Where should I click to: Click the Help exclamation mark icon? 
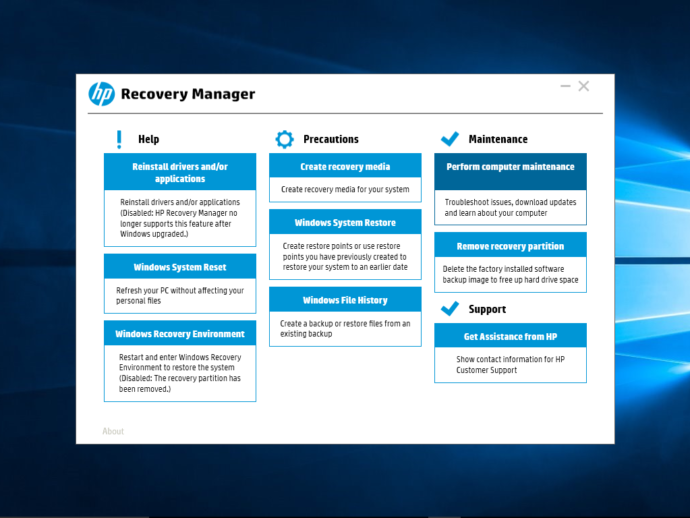[x=119, y=139]
